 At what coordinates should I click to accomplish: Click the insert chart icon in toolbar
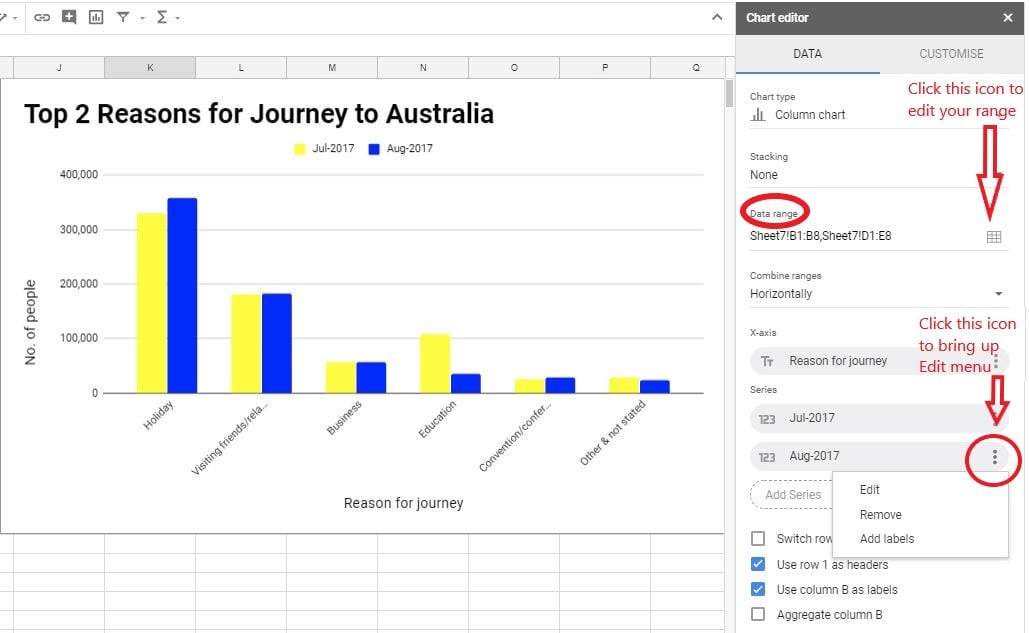(96, 17)
